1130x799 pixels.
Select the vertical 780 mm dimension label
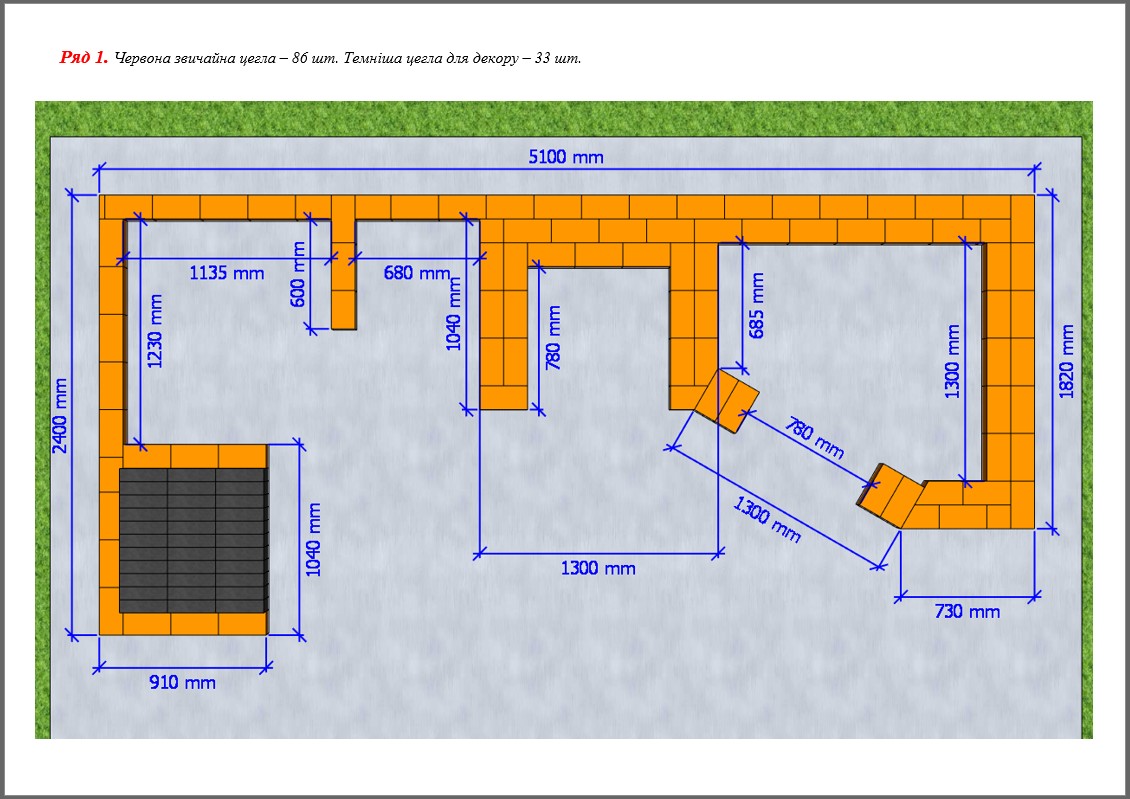tap(553, 338)
